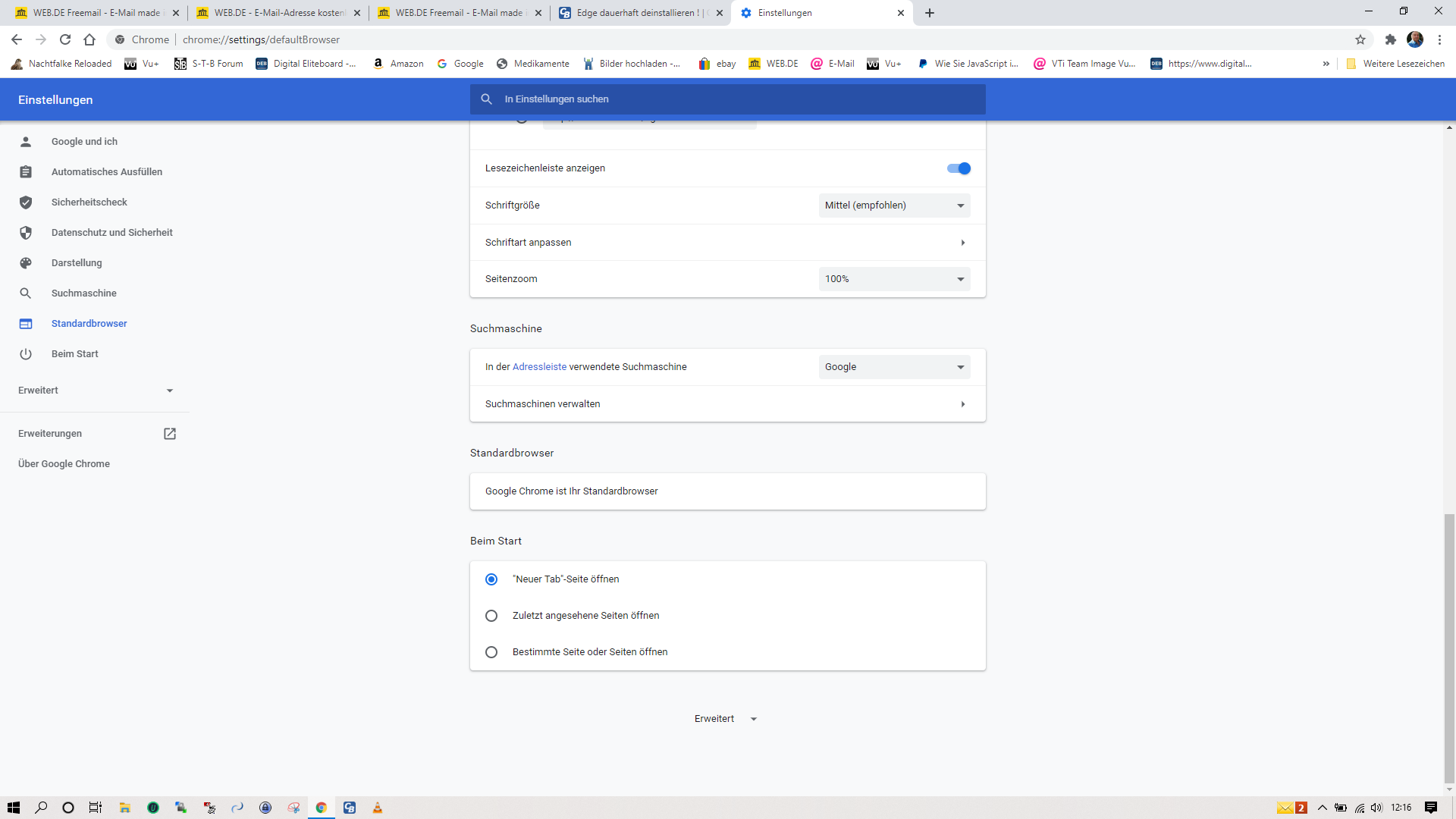Open the Seitenzoom dropdown
This screenshot has height=819, width=1456.
click(894, 278)
